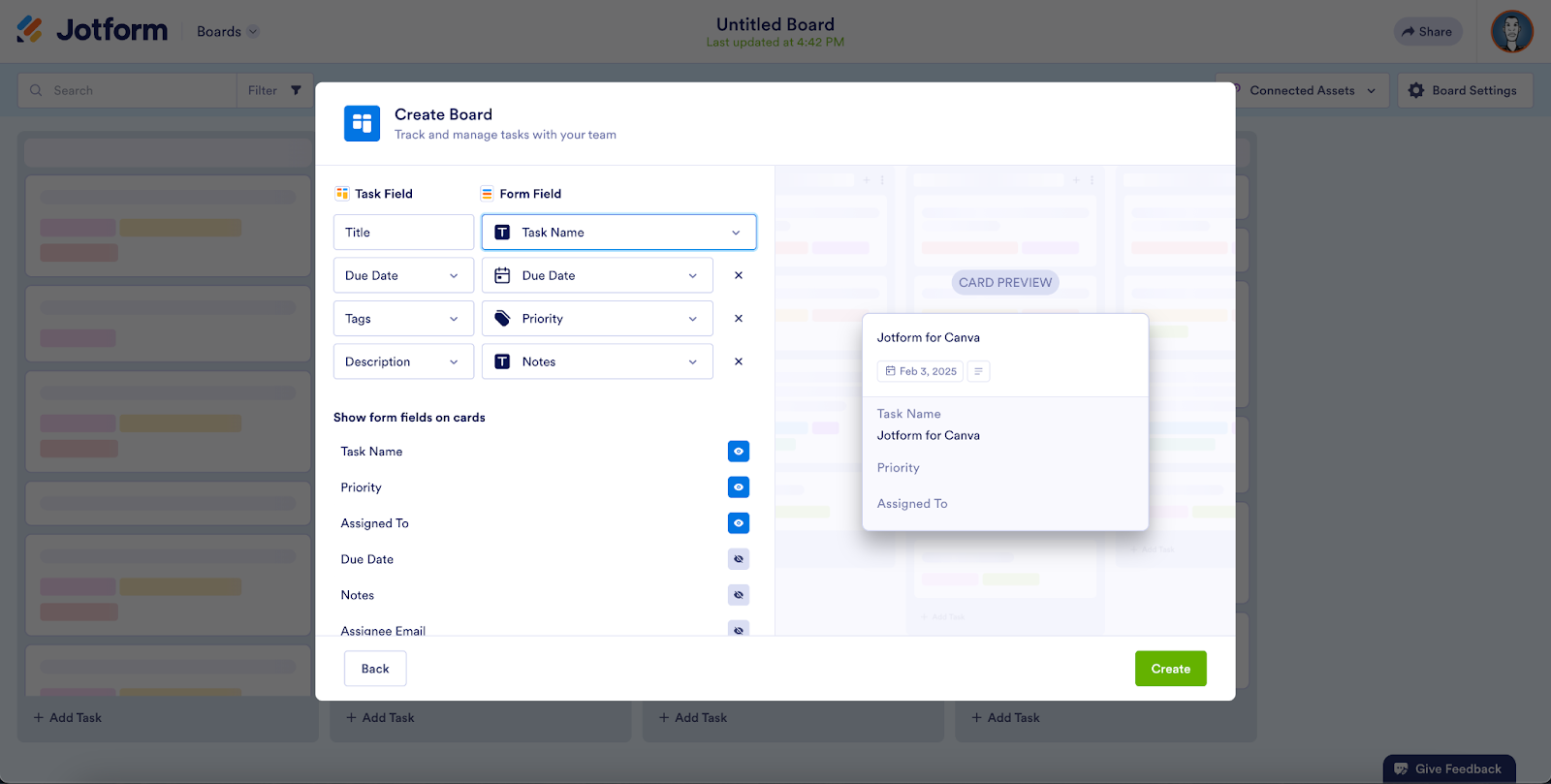Expand the Boards menu

pos(228,31)
